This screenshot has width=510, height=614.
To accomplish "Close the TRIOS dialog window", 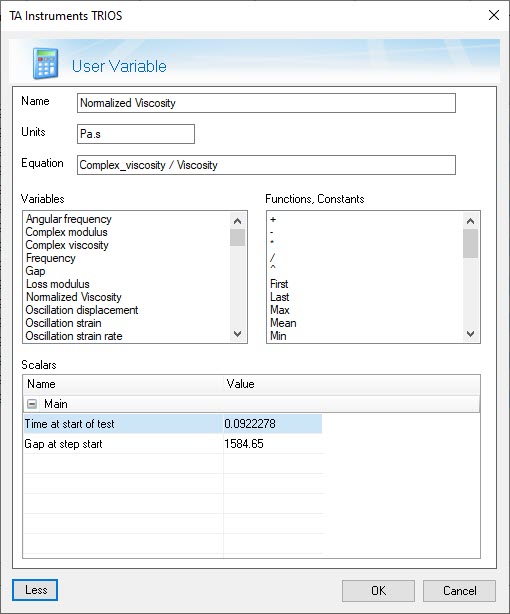I will 494,15.
